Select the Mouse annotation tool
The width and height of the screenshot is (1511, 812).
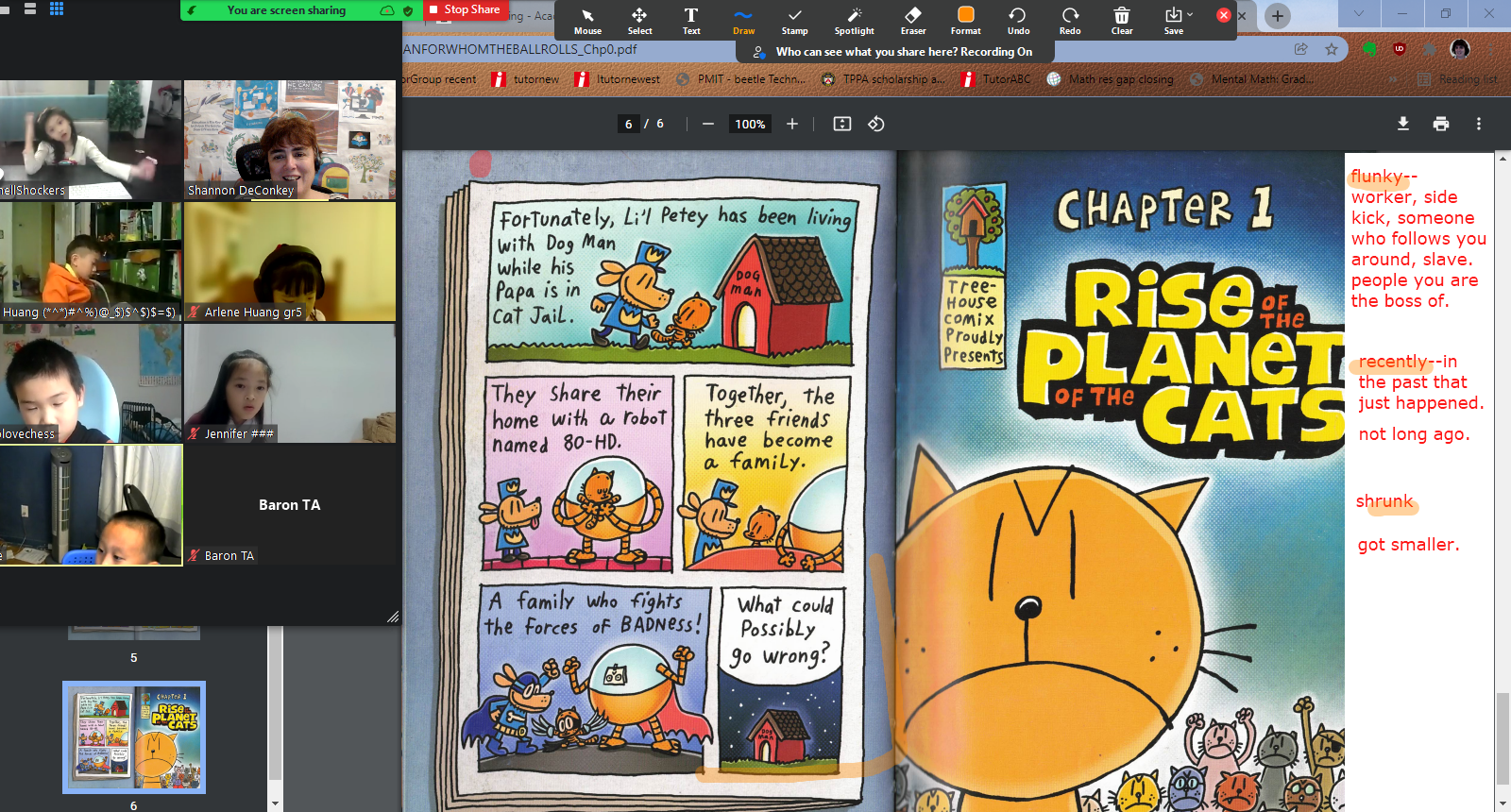(x=587, y=21)
